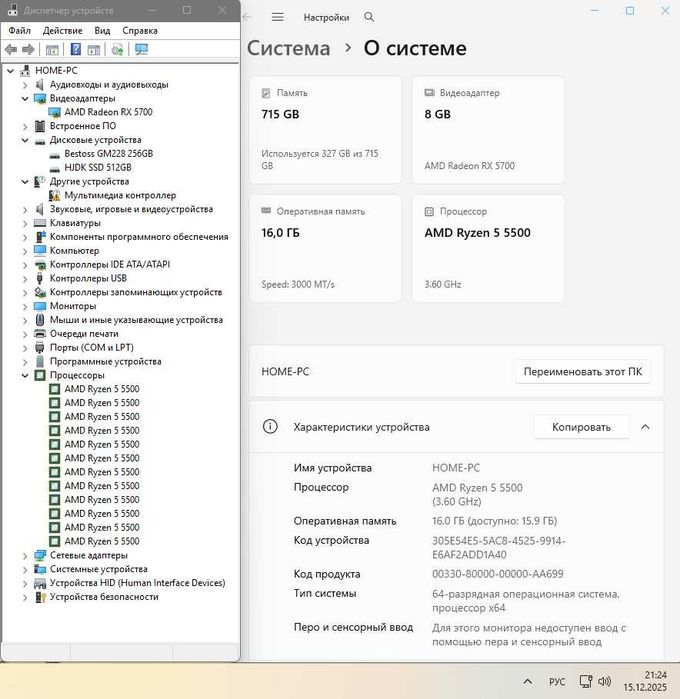Click the HJDK SSD 512GB disk icon
The width and height of the screenshot is (680, 699).
coord(54,168)
